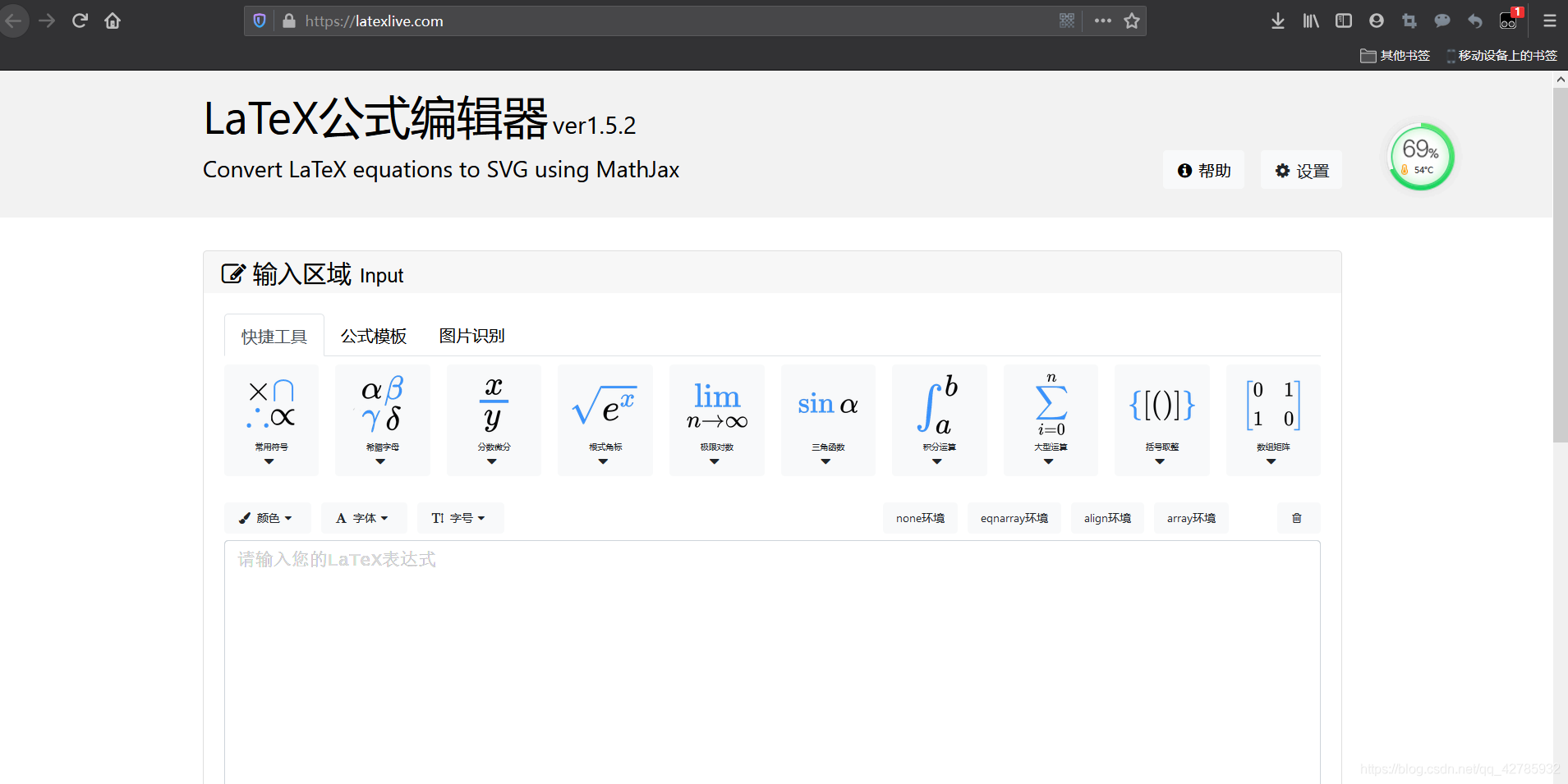Open the 字体 font dropdown
The width and height of the screenshot is (1568, 784).
364,518
